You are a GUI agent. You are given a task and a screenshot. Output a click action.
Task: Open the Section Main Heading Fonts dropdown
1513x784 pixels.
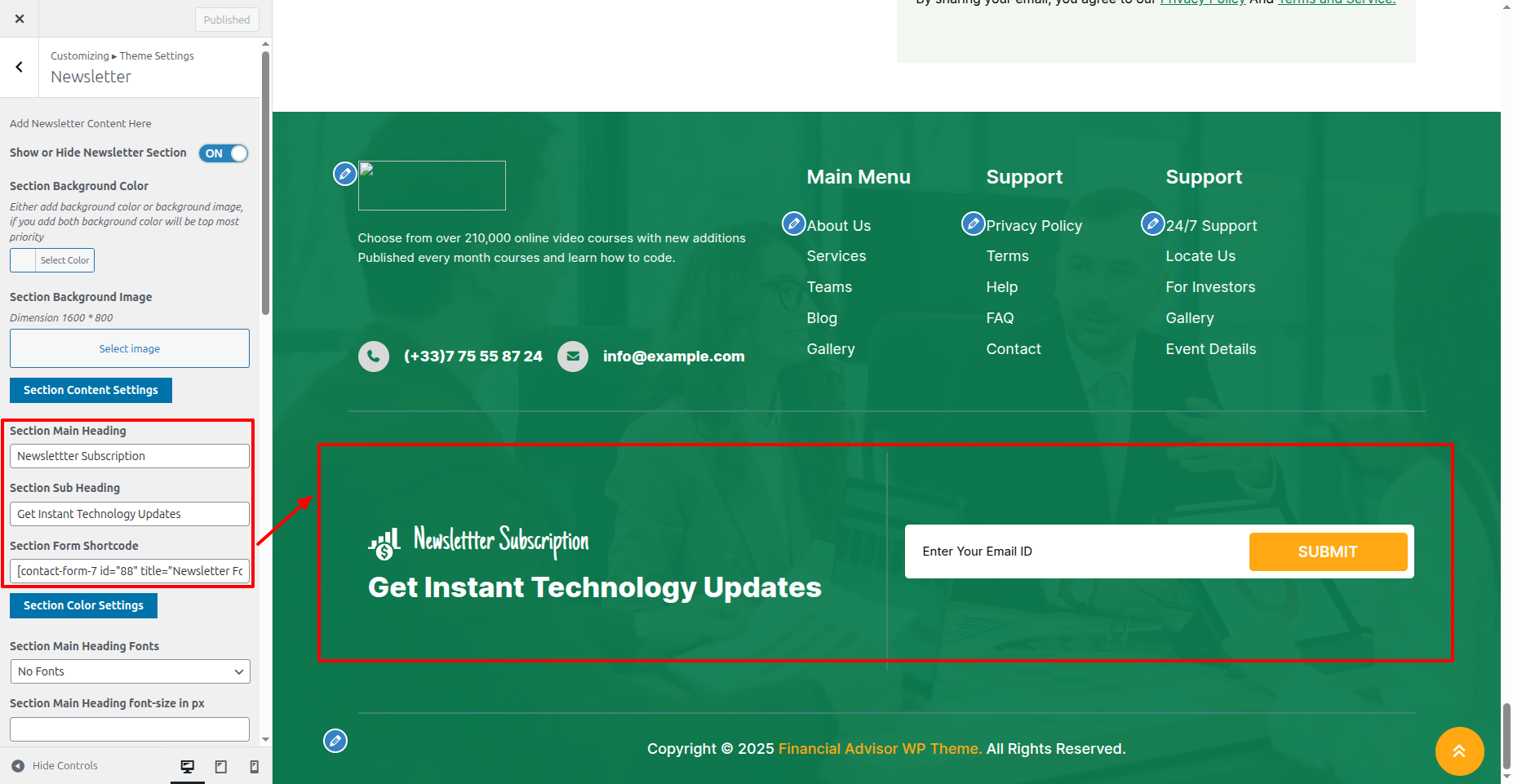coord(130,671)
